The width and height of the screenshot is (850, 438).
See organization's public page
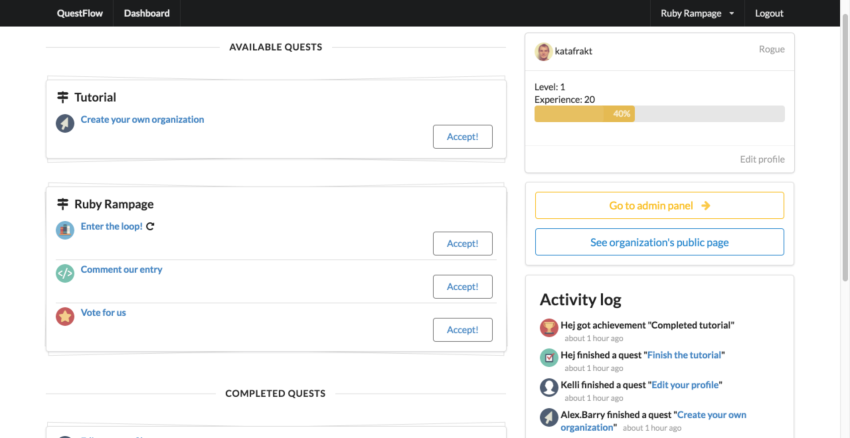[x=659, y=242]
